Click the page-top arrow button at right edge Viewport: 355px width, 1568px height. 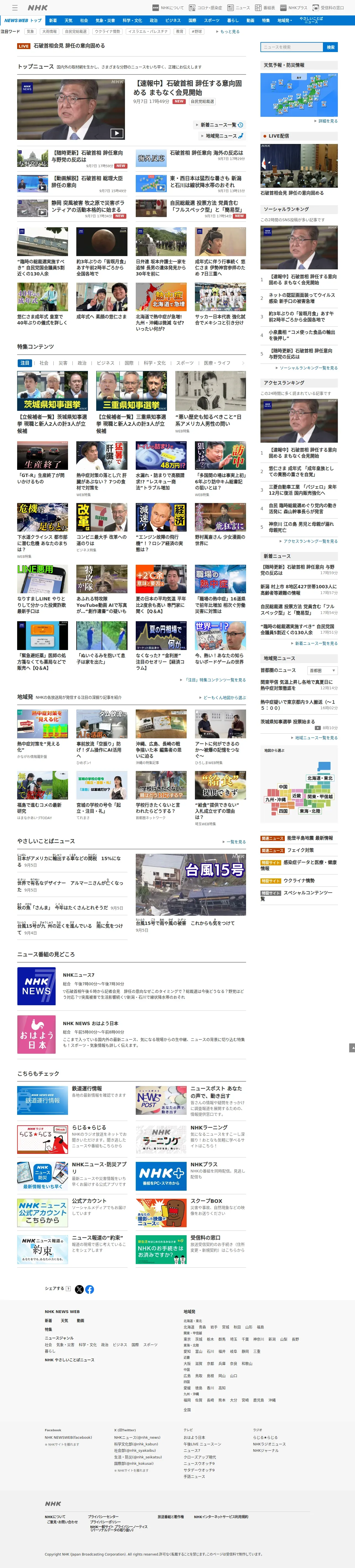tap(352, 1048)
